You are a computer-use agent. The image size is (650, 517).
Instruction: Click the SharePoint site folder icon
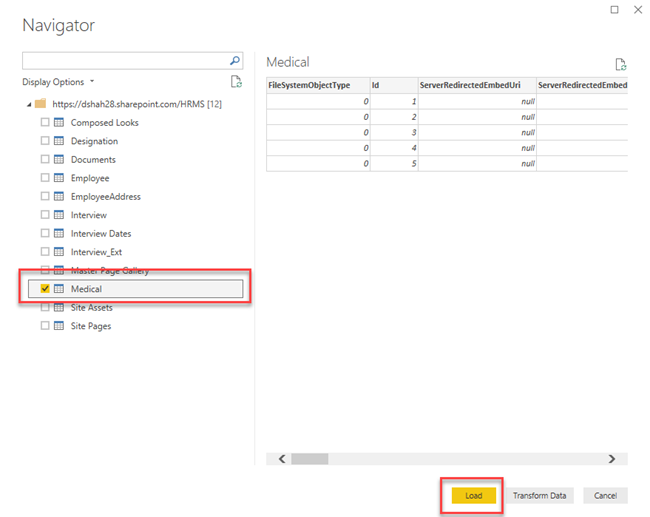click(x=40, y=103)
